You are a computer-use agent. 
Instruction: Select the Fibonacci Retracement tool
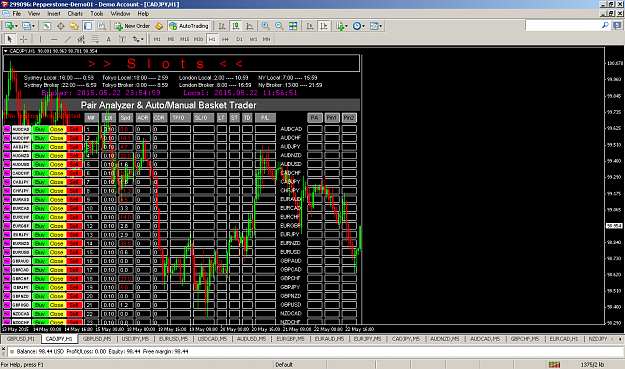95,39
